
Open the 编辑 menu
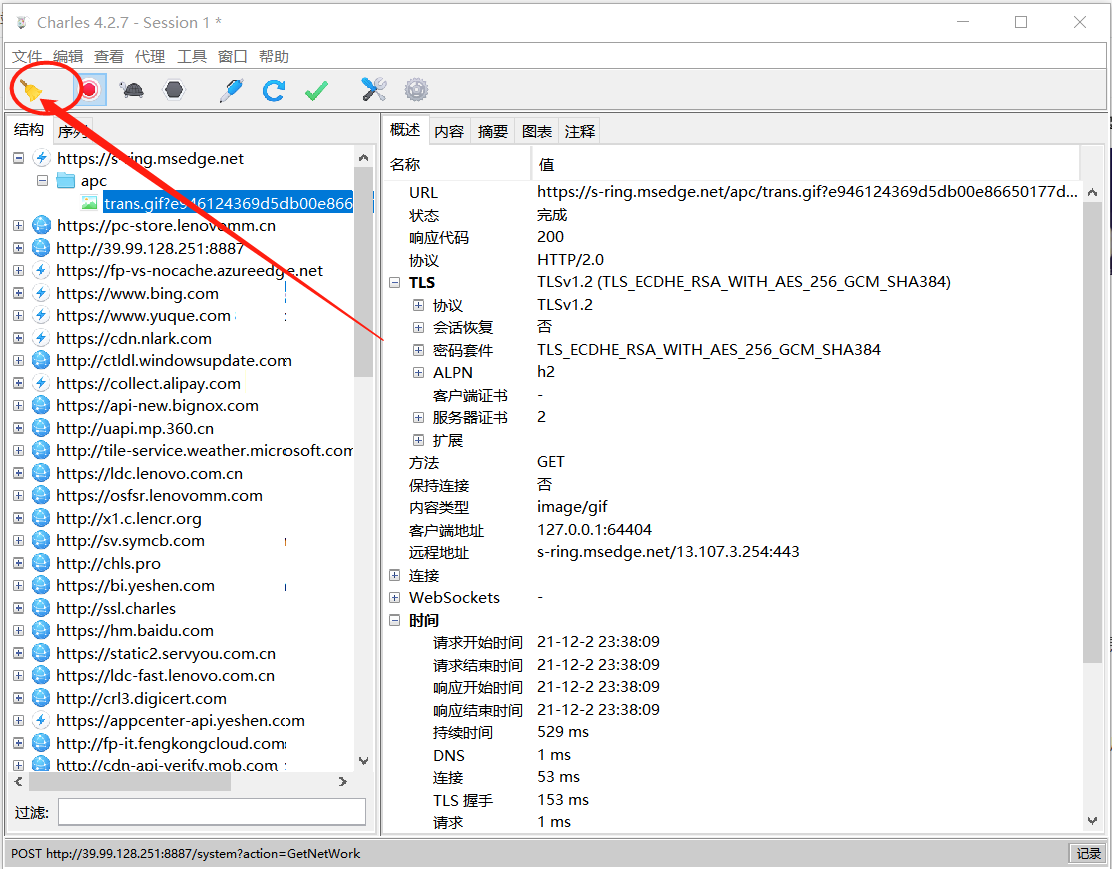coord(68,57)
